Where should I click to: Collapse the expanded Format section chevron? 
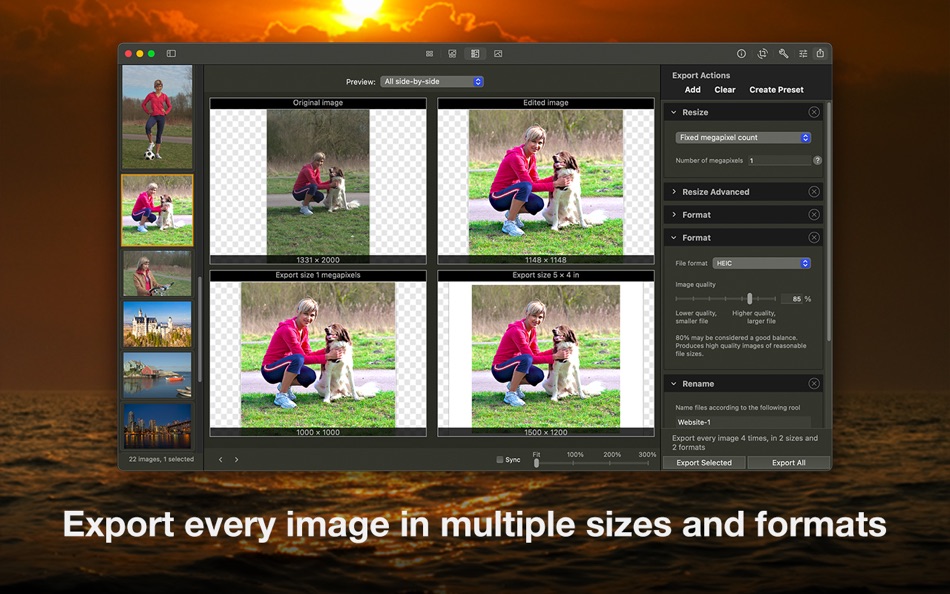[674, 238]
